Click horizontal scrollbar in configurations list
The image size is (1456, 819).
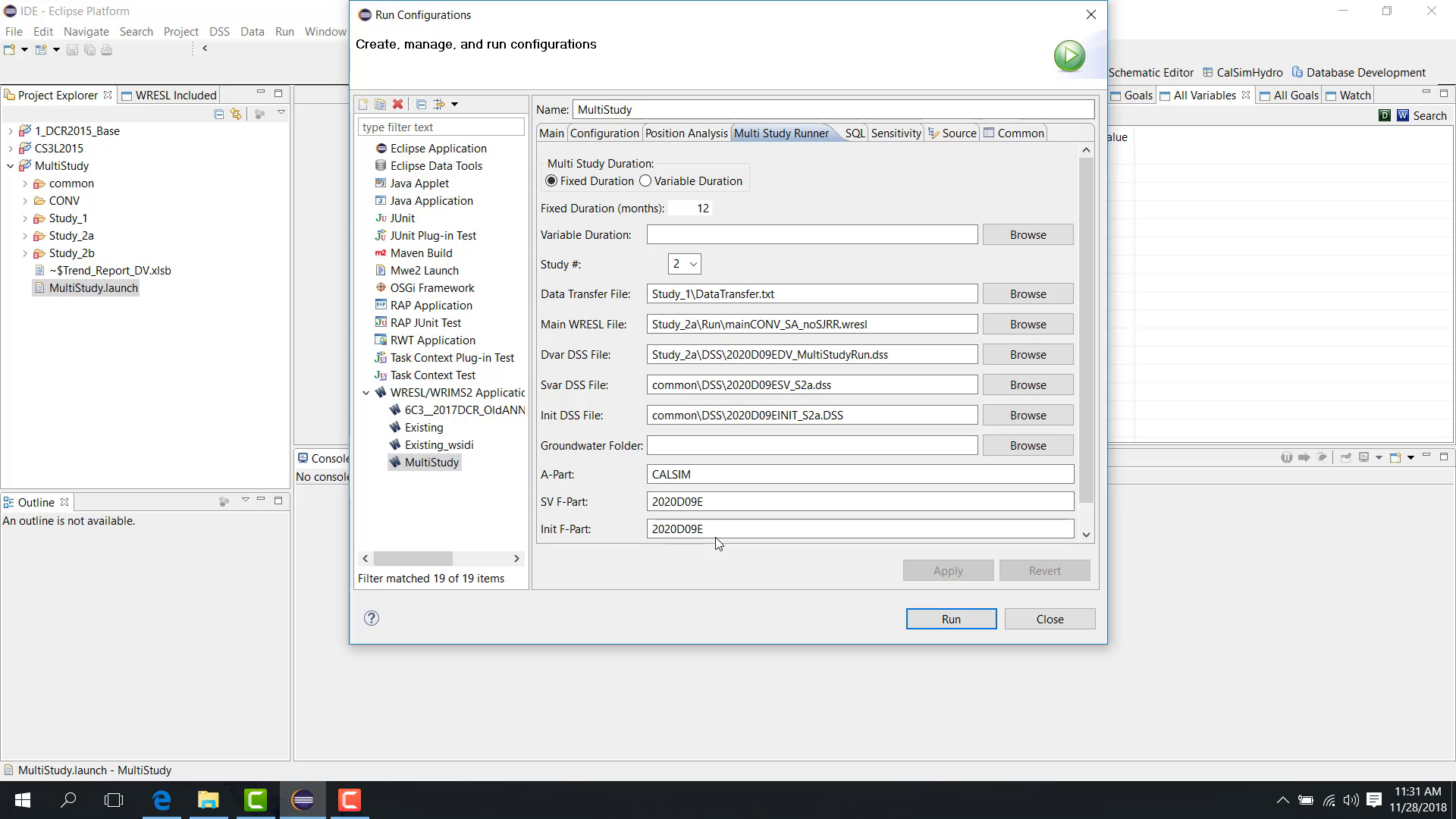coord(413,558)
